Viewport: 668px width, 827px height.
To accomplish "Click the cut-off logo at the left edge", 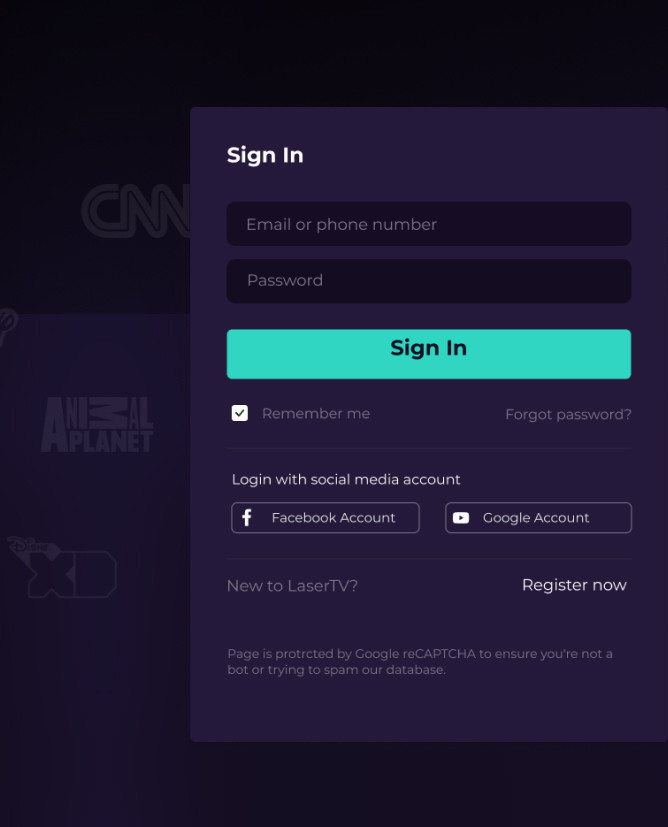I will (x=7, y=324).
